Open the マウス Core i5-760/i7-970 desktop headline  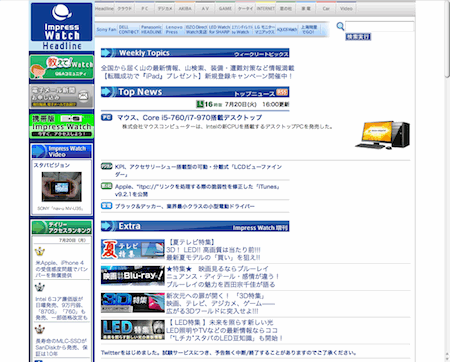click(x=189, y=118)
